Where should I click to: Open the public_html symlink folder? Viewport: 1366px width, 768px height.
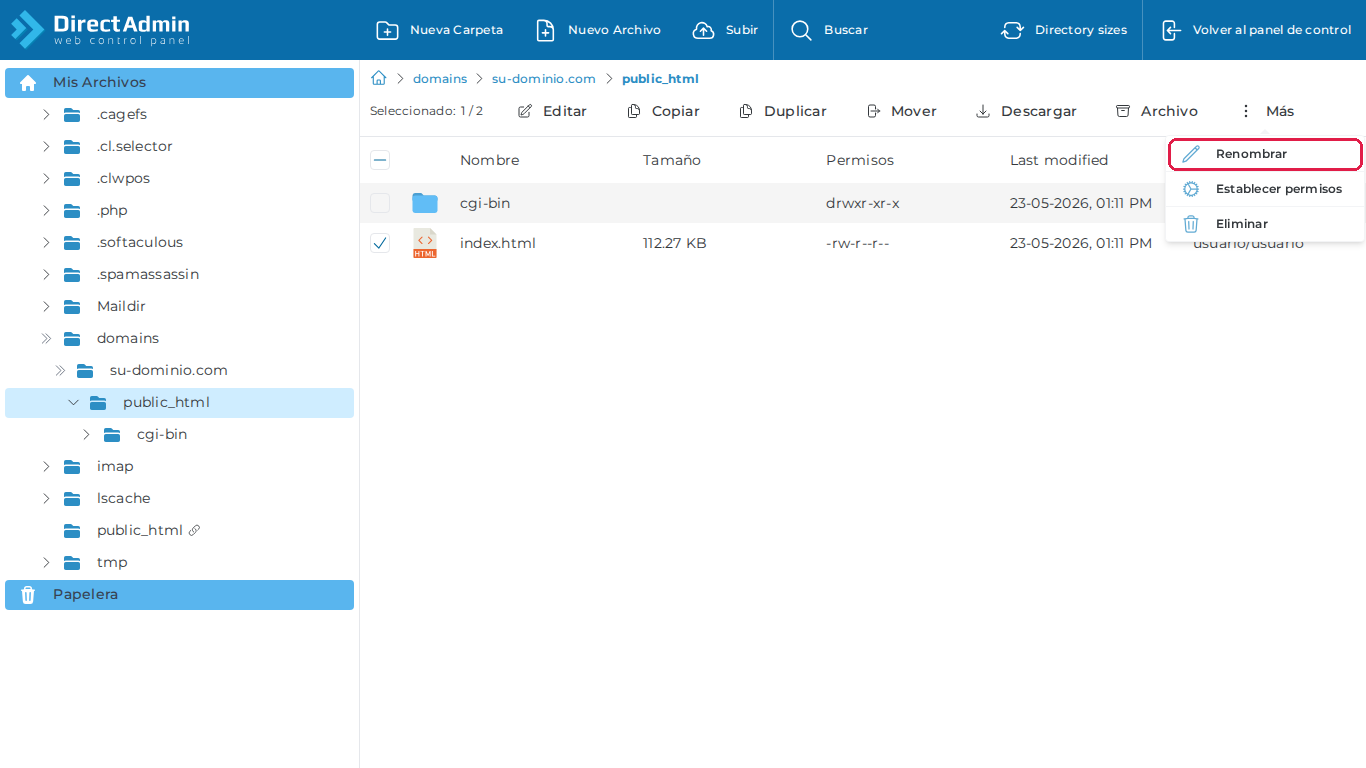tap(140, 530)
